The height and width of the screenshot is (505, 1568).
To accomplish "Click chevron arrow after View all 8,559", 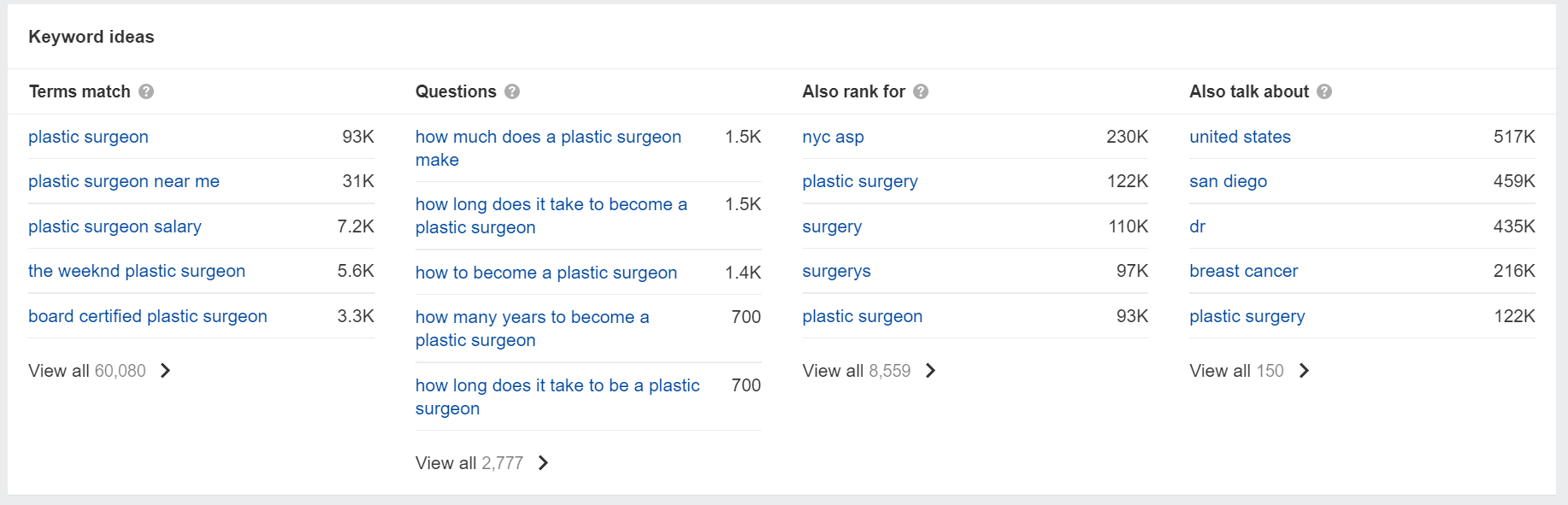I will (931, 371).
